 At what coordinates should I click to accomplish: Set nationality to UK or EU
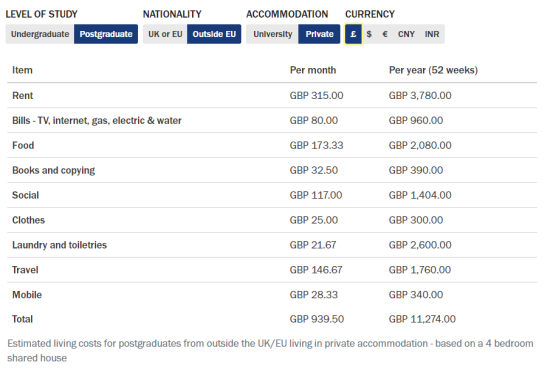pos(165,34)
